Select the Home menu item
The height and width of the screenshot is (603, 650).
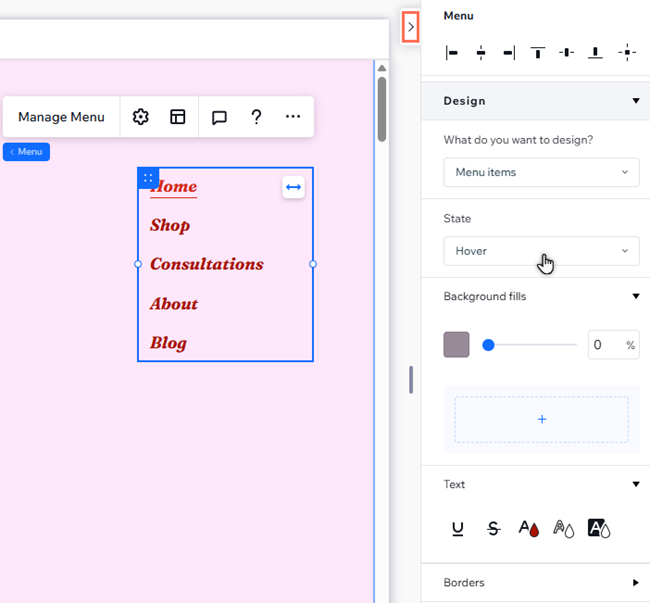coord(174,186)
